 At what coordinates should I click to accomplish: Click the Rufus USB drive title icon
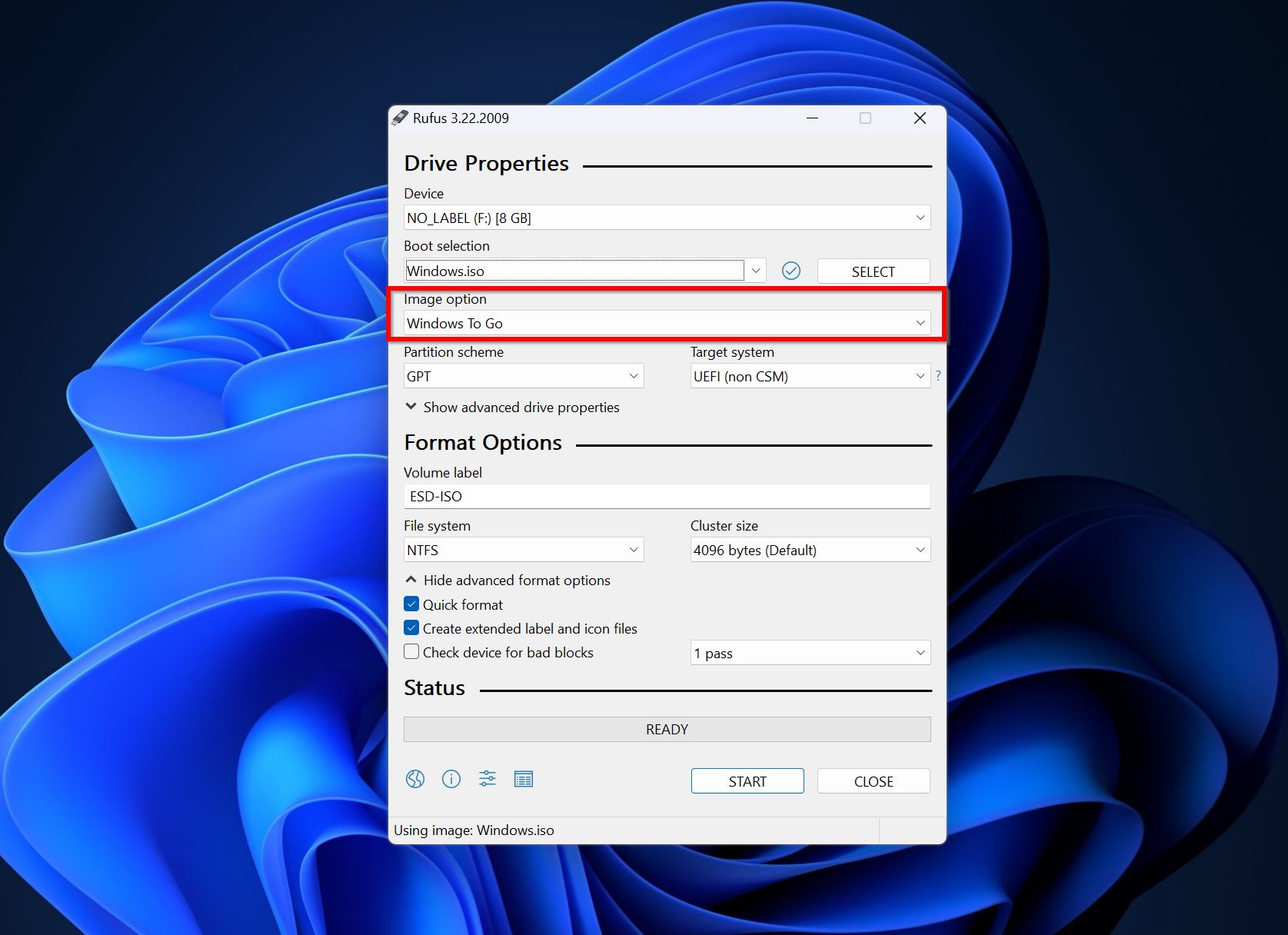pyautogui.click(x=400, y=118)
